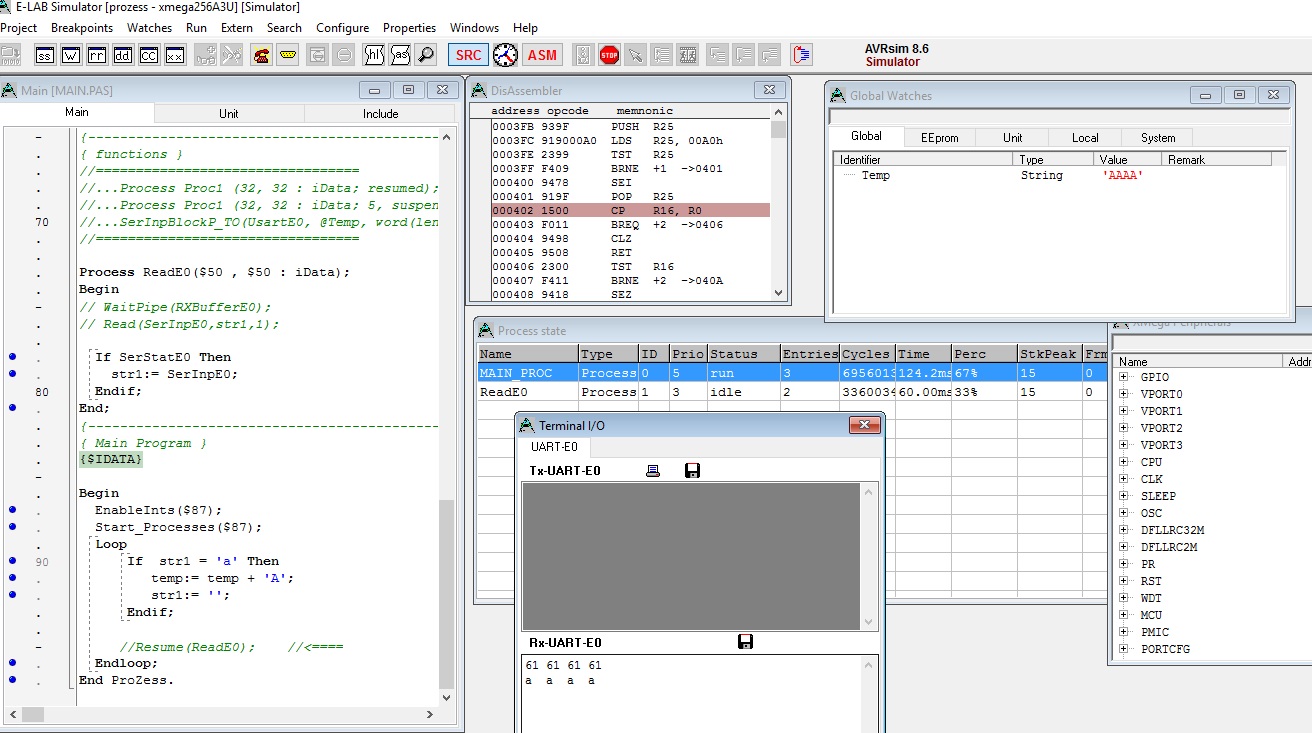Expand the CLK peripheral node
Viewport: 1312px width, 733px height.
click(1124, 479)
